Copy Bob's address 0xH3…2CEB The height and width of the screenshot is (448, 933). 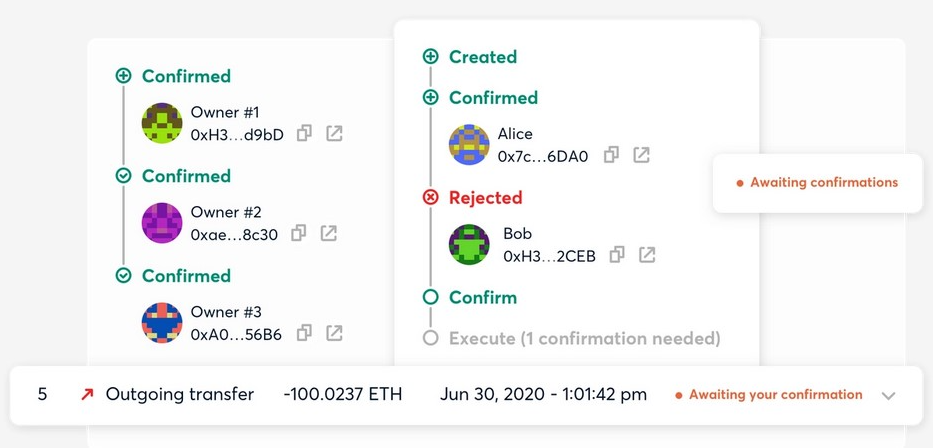pos(617,255)
